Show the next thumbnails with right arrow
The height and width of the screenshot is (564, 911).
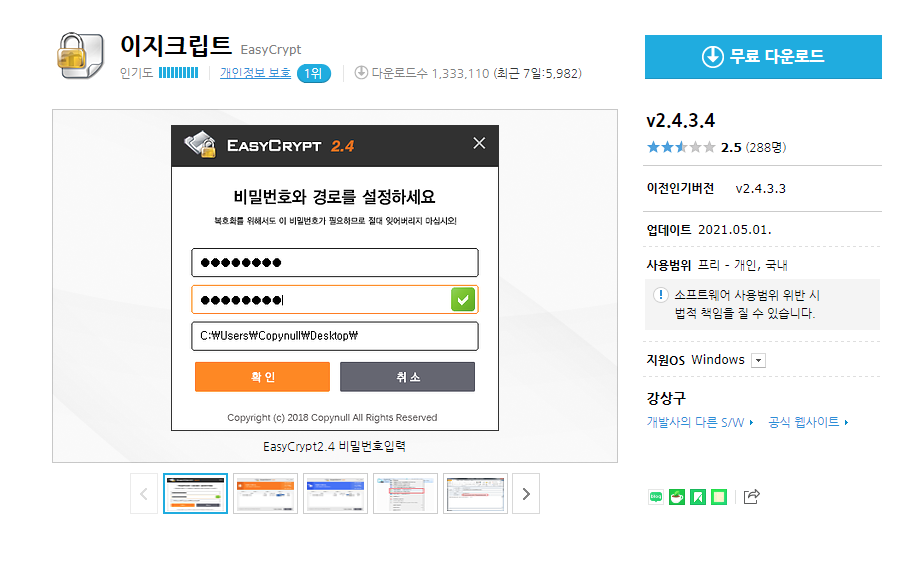click(526, 494)
